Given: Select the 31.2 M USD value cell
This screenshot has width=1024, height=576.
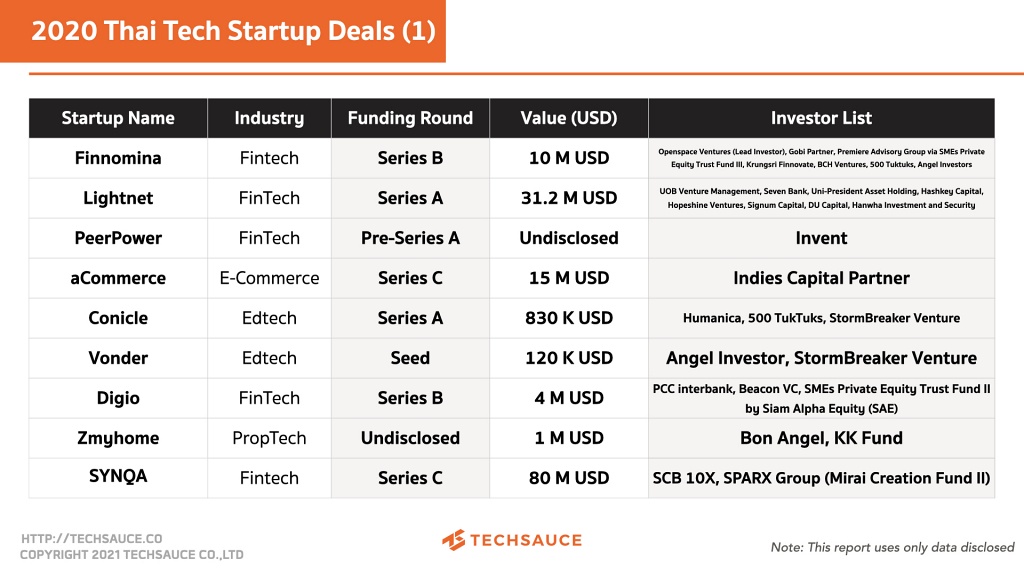Looking at the screenshot, I should (569, 198).
